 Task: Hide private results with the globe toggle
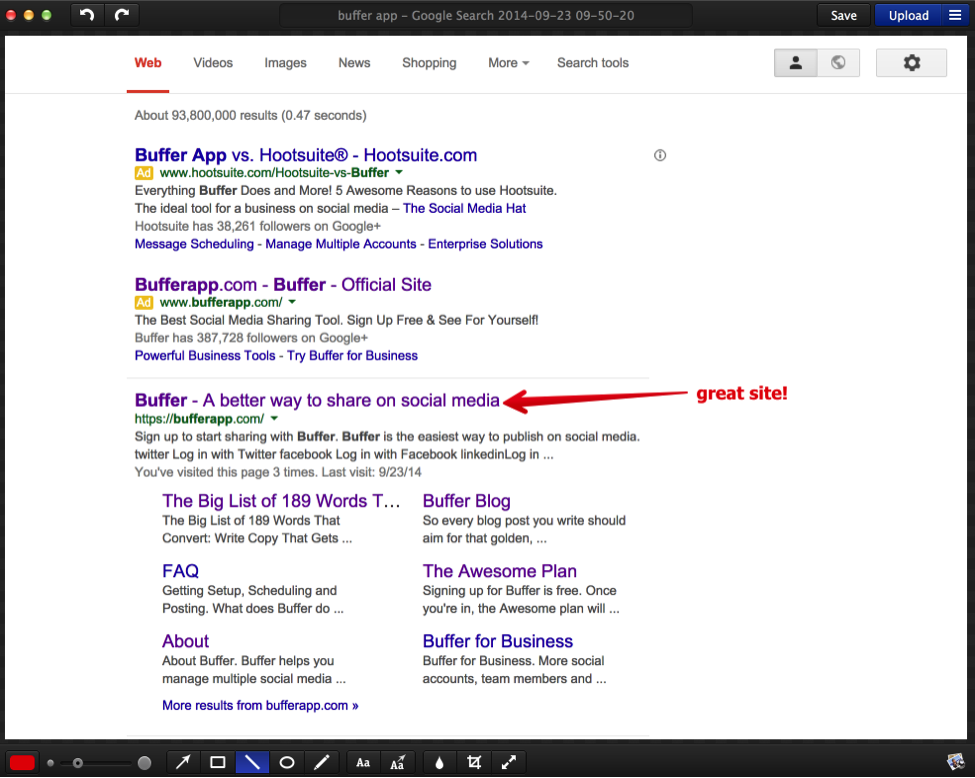[x=838, y=62]
